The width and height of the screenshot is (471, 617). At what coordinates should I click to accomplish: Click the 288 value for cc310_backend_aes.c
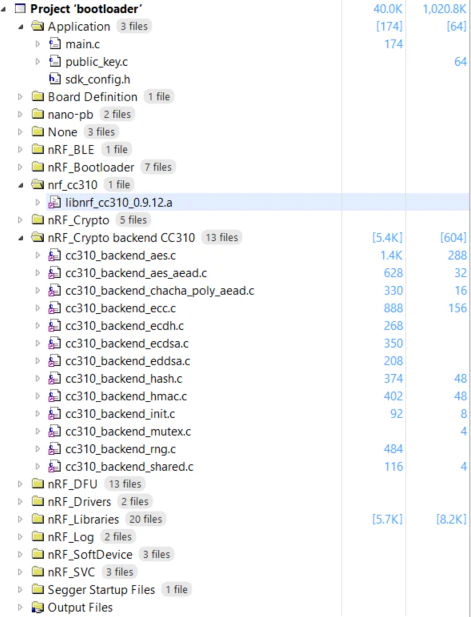click(x=457, y=255)
